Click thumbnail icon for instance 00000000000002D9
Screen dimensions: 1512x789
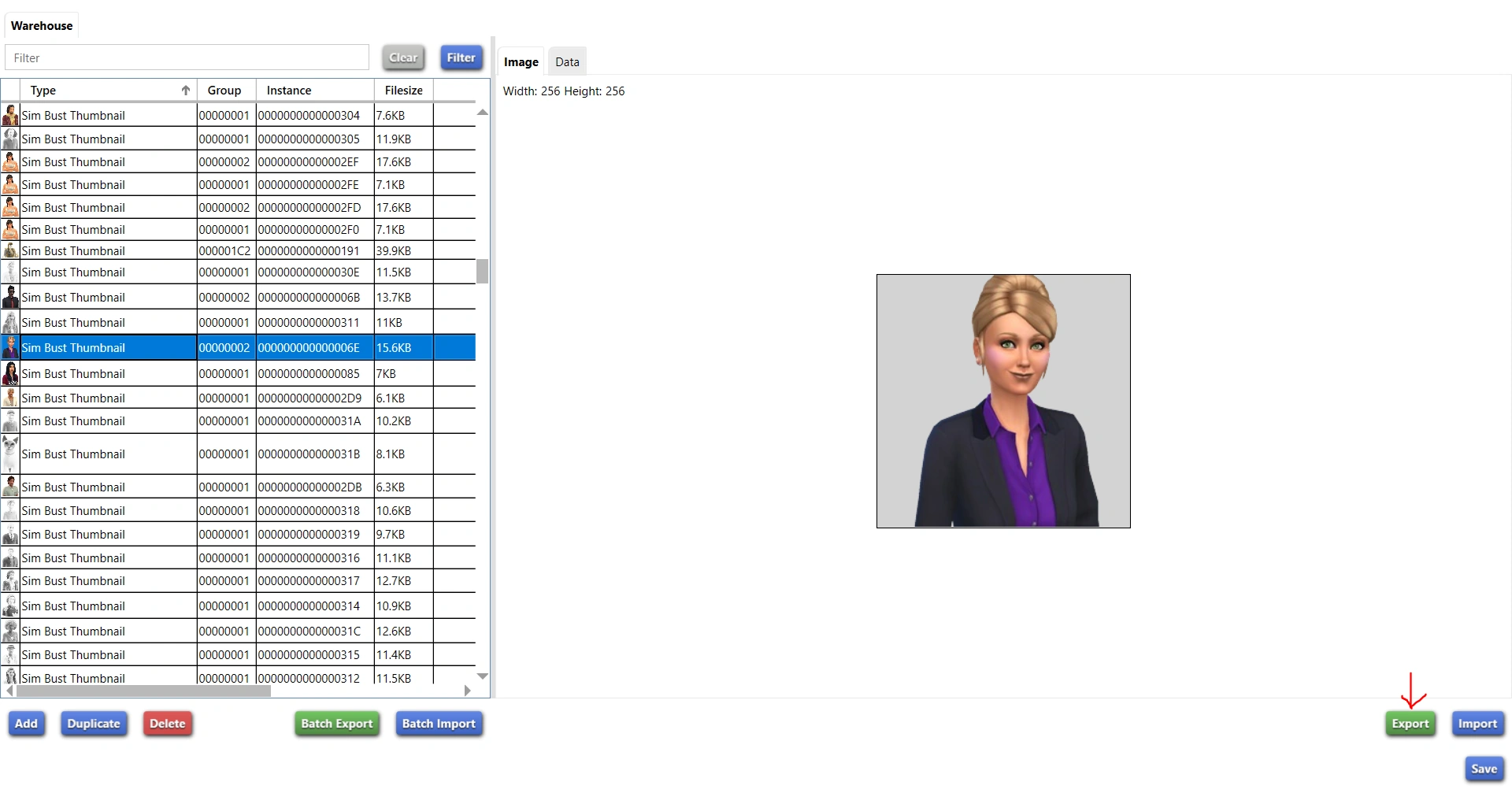pos(10,398)
